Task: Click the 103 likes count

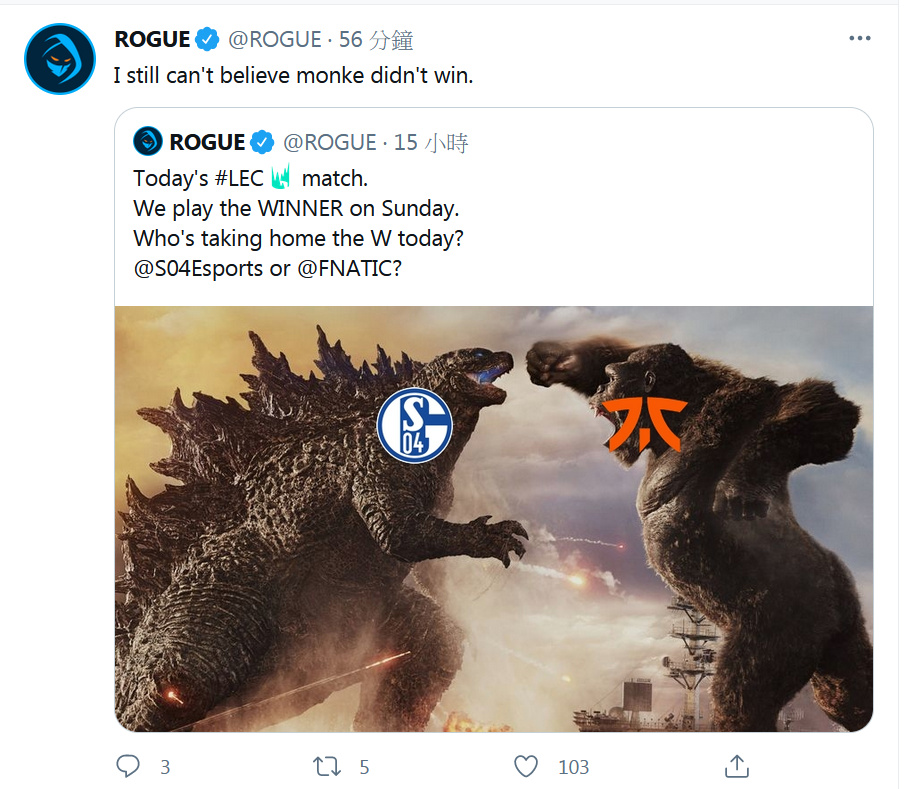Action: point(573,767)
